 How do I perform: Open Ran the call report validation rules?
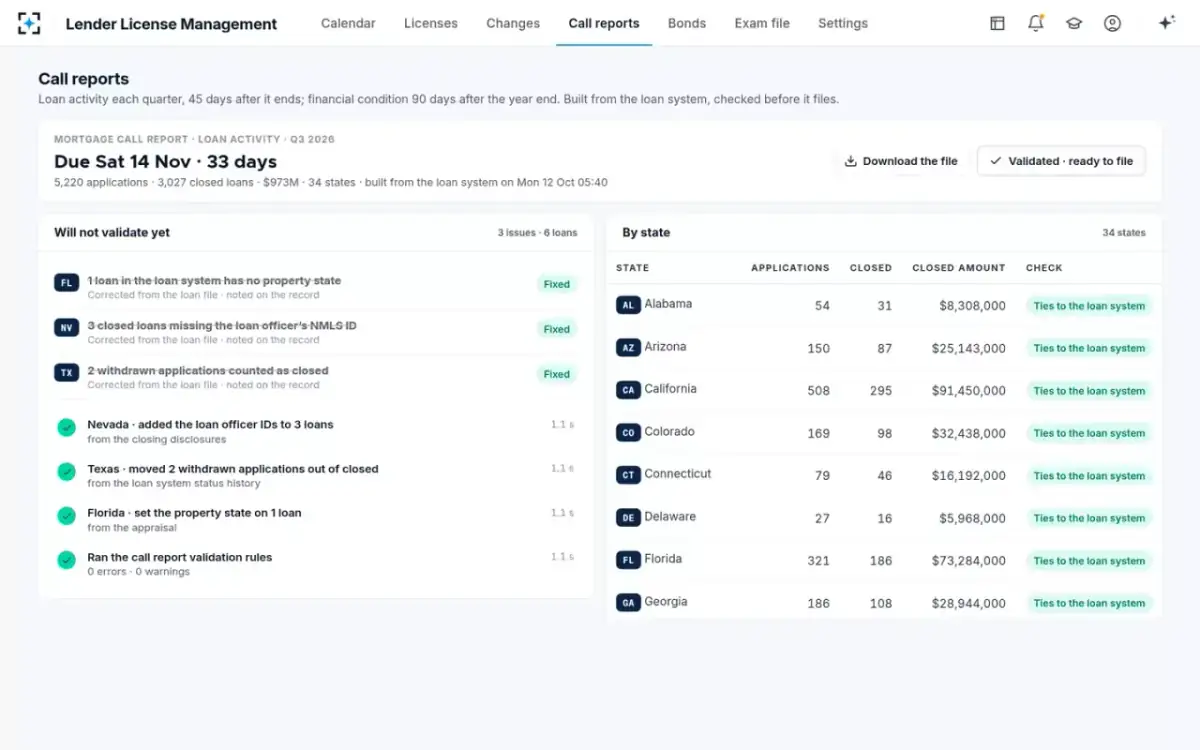point(315,564)
